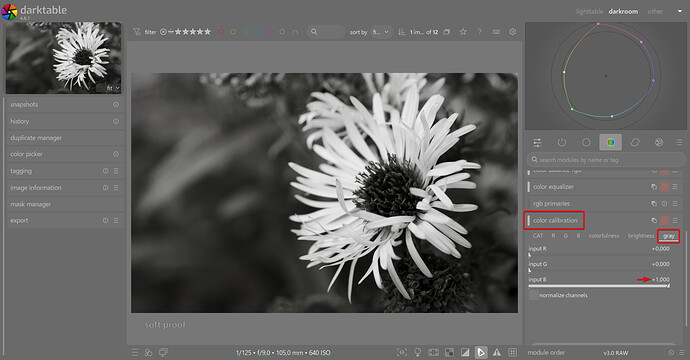The height and width of the screenshot is (360, 690).
Task: Toggle color assessment lightbulb icon
Action: (x=418, y=352)
